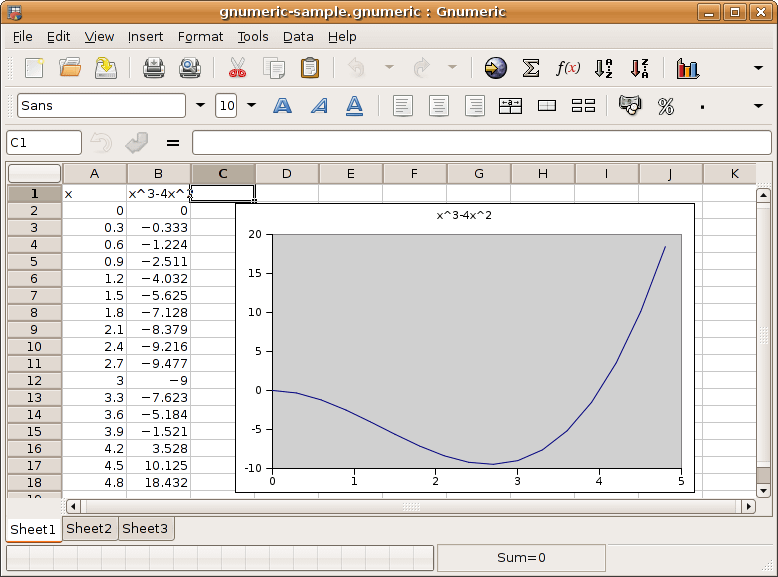Screen dimensions: 778x577
Task: Click the formula entry input field
Action: click(x=480, y=143)
